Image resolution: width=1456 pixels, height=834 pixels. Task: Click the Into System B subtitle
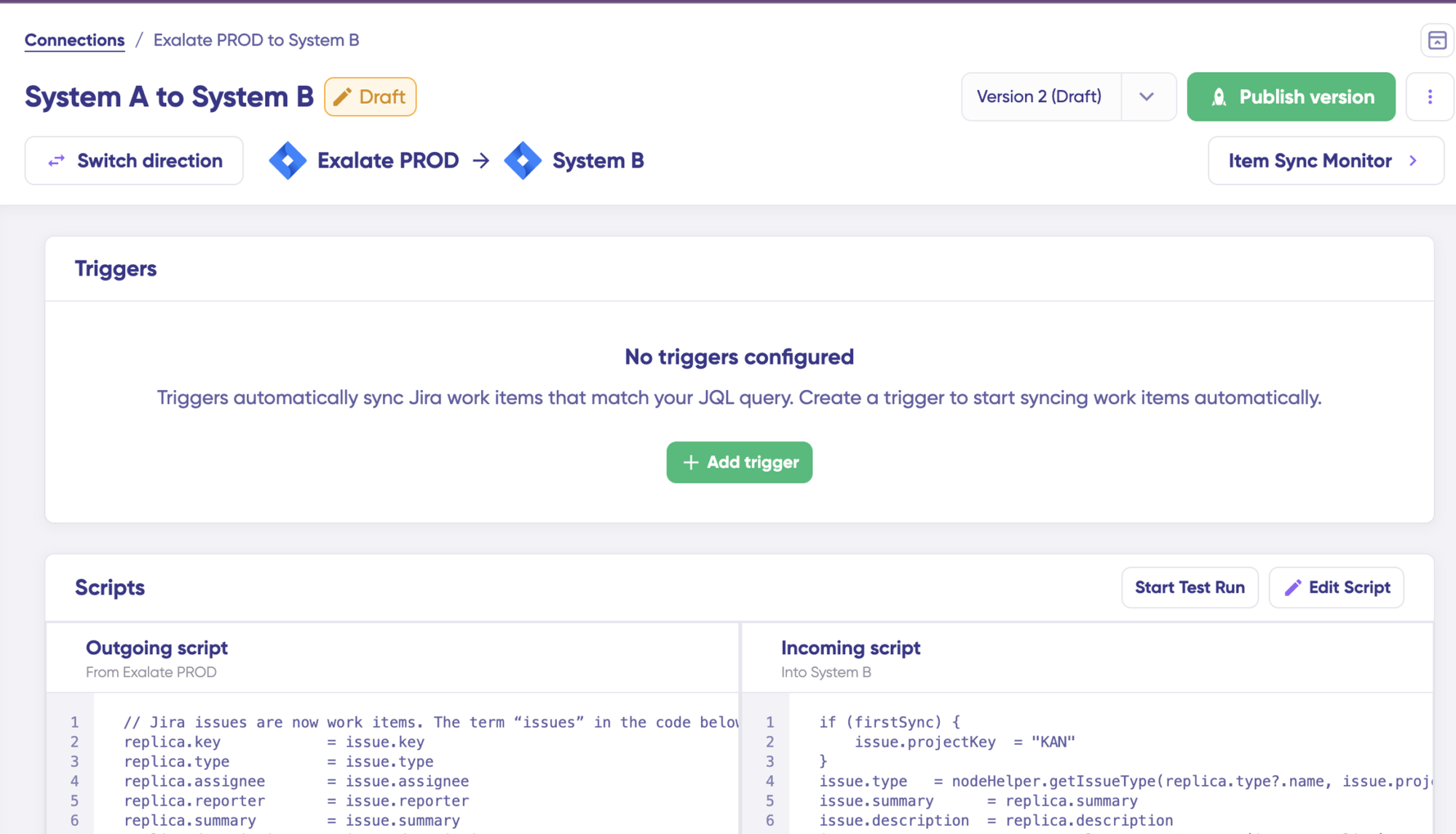(x=826, y=672)
